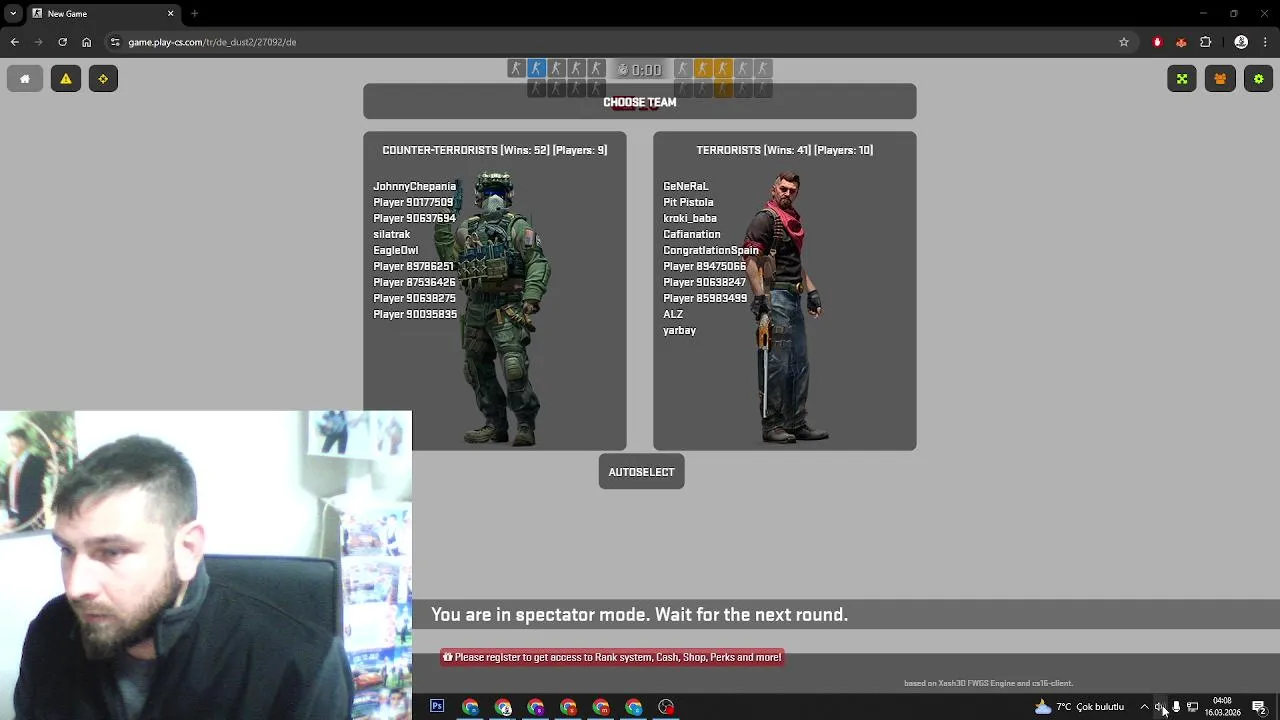Click the microphone tray icon
The width and height of the screenshot is (1280, 720).
1176,707
